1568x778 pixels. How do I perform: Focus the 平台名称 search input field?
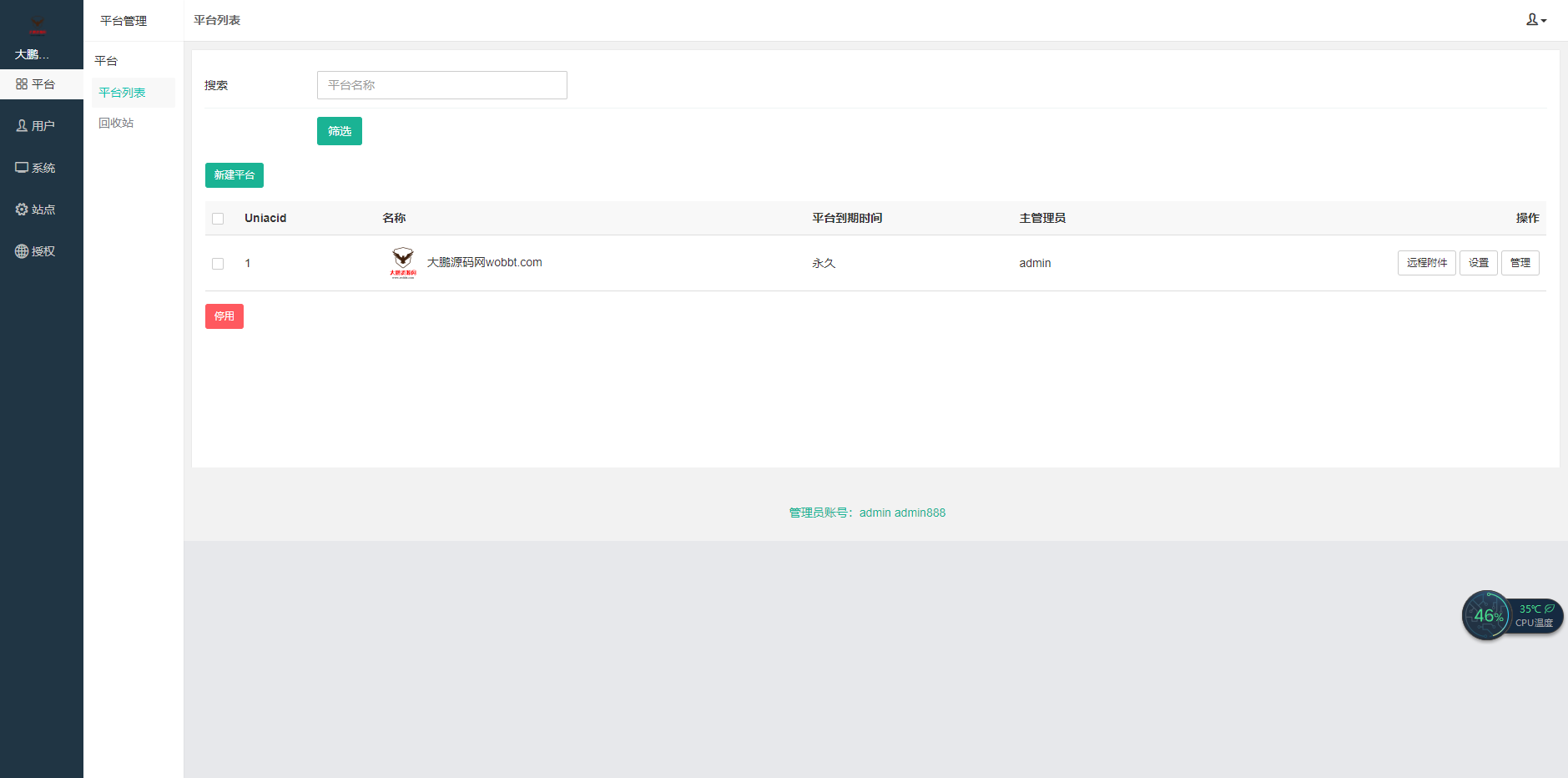point(441,85)
